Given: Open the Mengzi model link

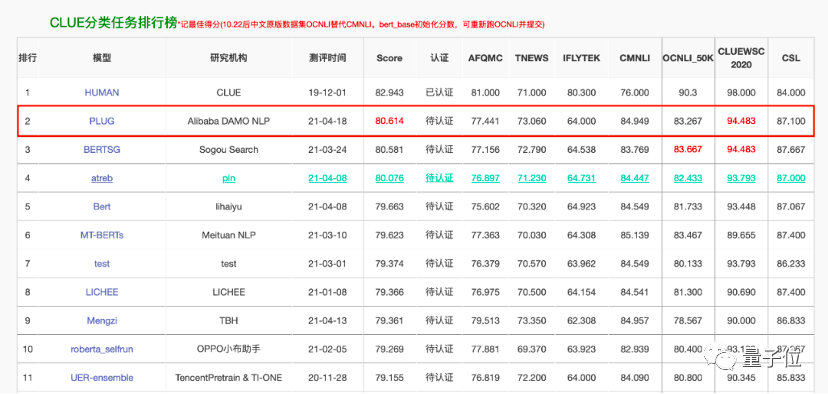Looking at the screenshot, I should click(x=102, y=321).
